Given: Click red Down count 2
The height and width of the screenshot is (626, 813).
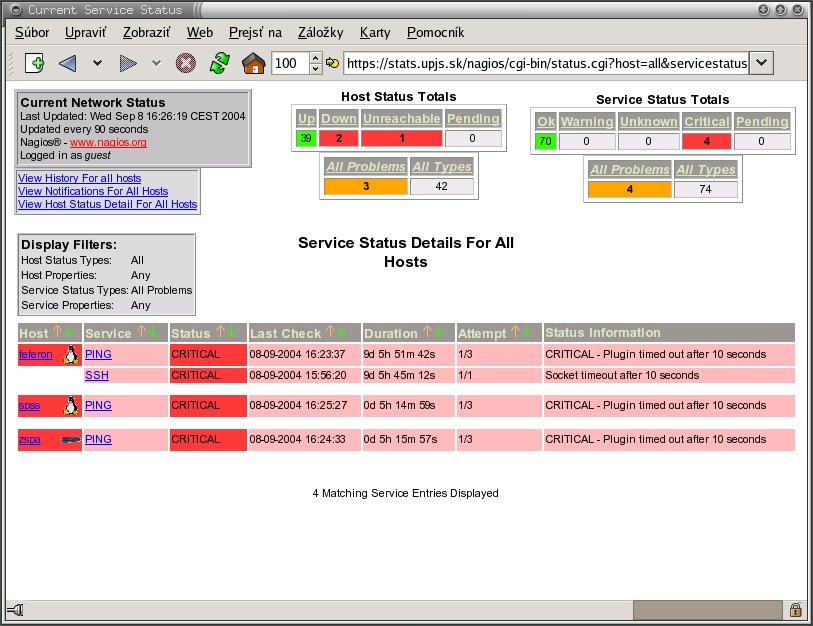Looking at the screenshot, I should pyautogui.click(x=339, y=138).
